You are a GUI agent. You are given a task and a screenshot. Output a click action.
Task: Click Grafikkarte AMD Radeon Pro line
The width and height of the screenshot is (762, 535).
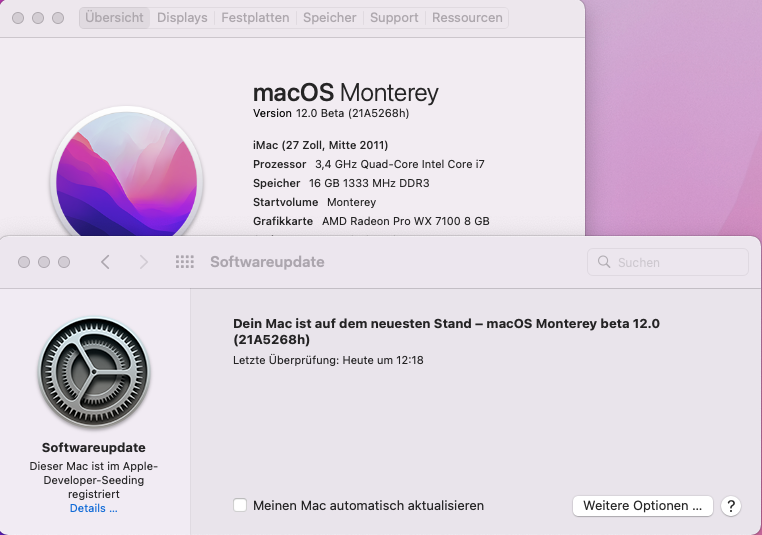coord(371,221)
